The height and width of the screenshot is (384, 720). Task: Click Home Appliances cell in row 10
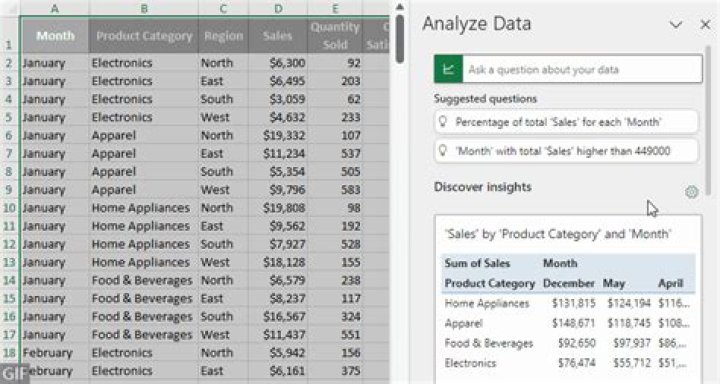tap(144, 208)
